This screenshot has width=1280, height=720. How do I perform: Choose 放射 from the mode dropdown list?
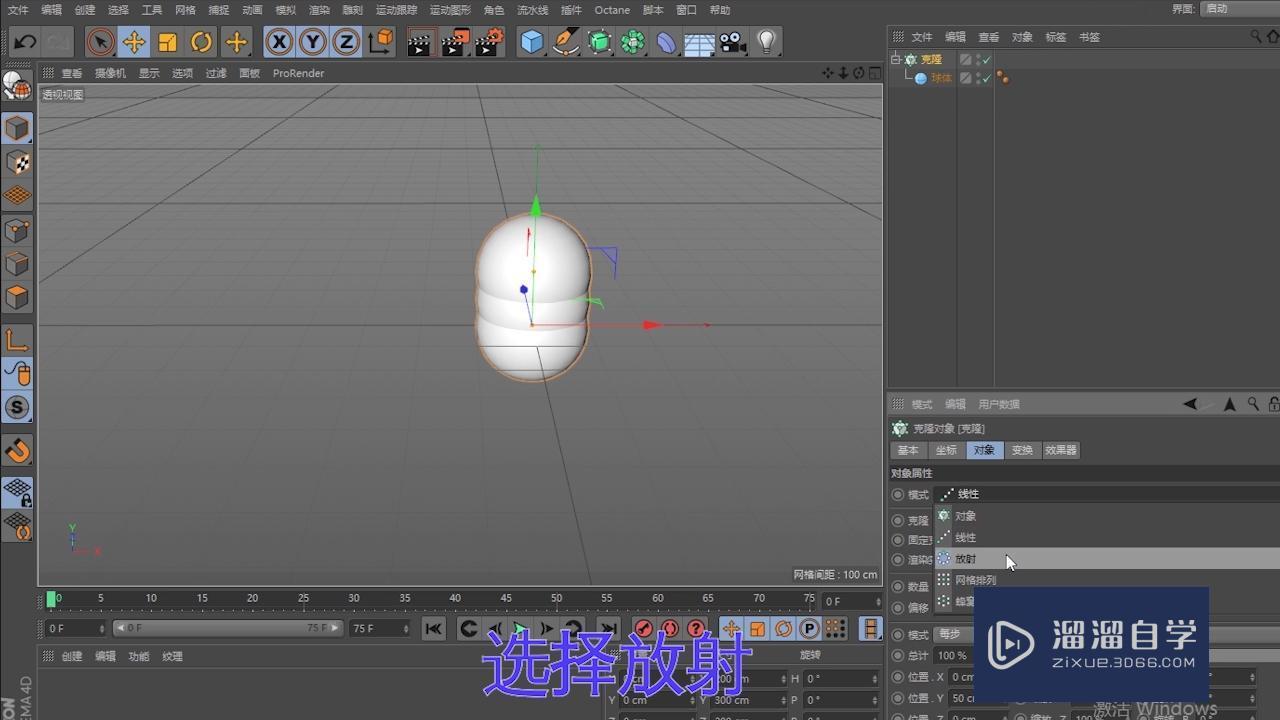965,559
